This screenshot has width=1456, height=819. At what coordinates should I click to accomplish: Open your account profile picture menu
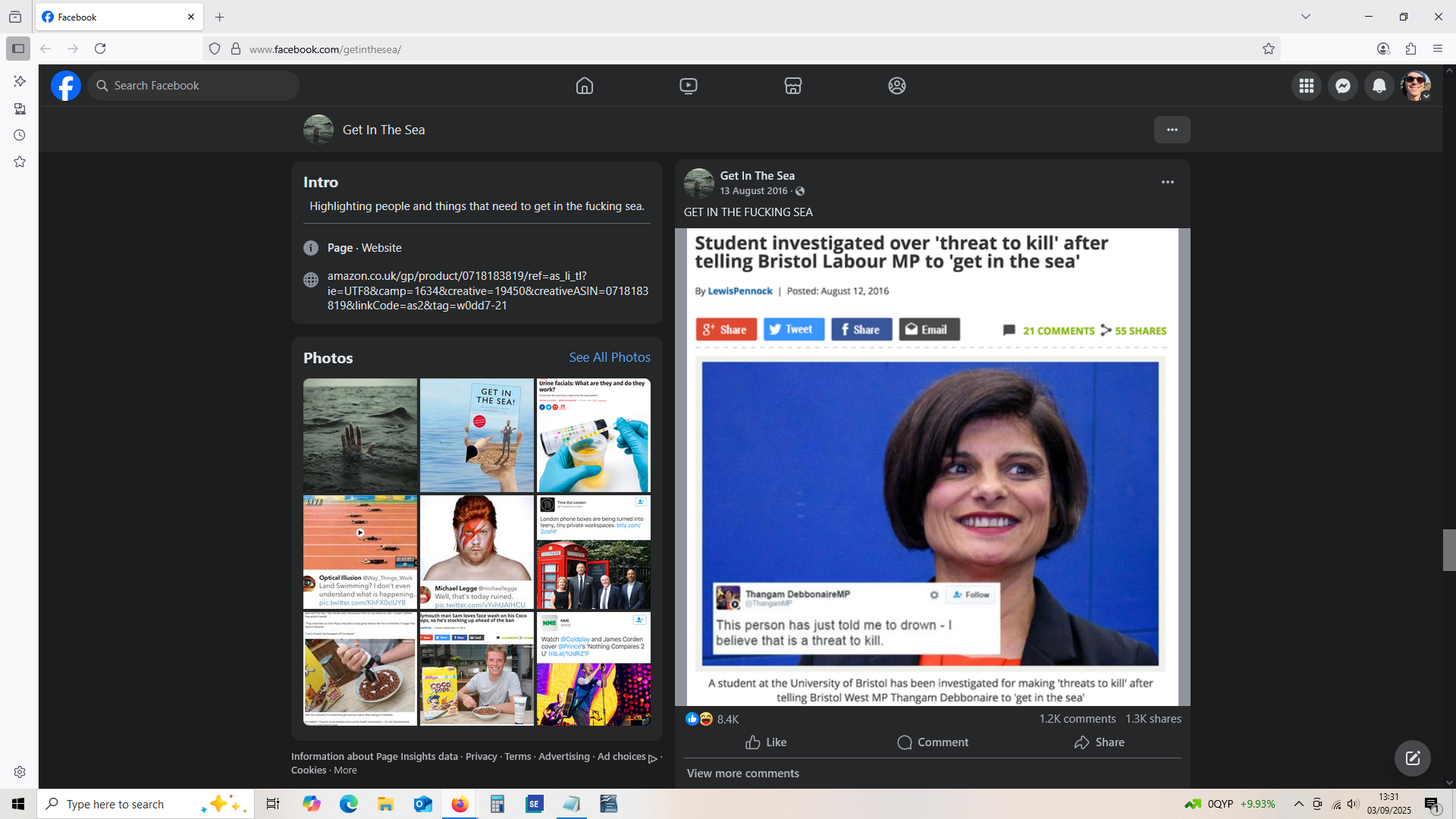click(x=1416, y=86)
